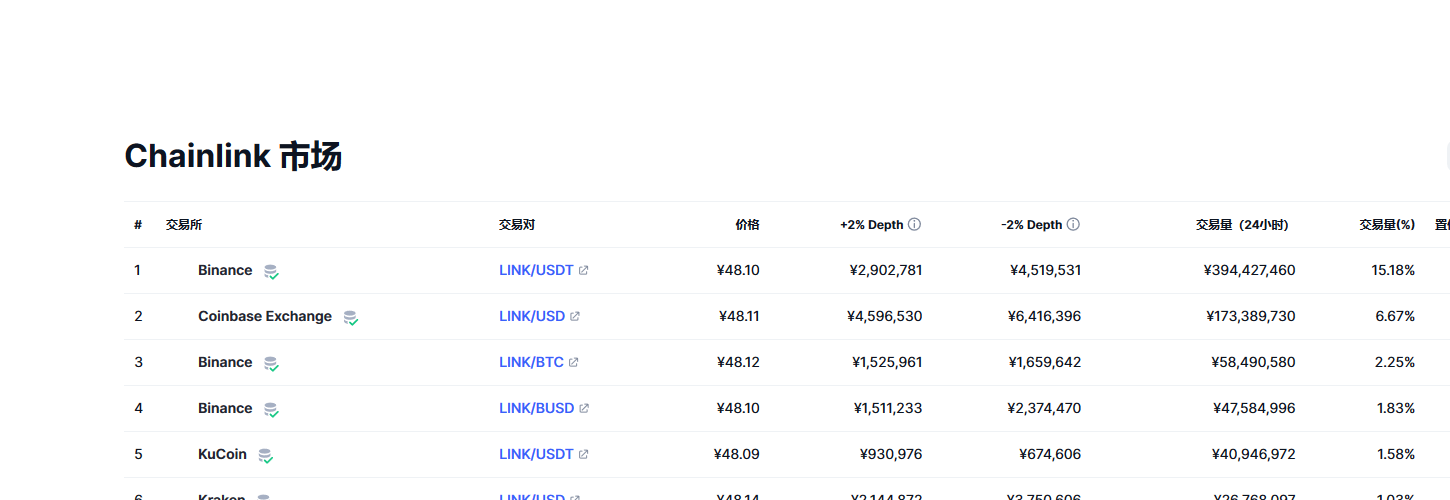The height and width of the screenshot is (500, 1450).
Task: Open the LINK/USD pair on Coinbase Exchange
Action: [x=532, y=316]
